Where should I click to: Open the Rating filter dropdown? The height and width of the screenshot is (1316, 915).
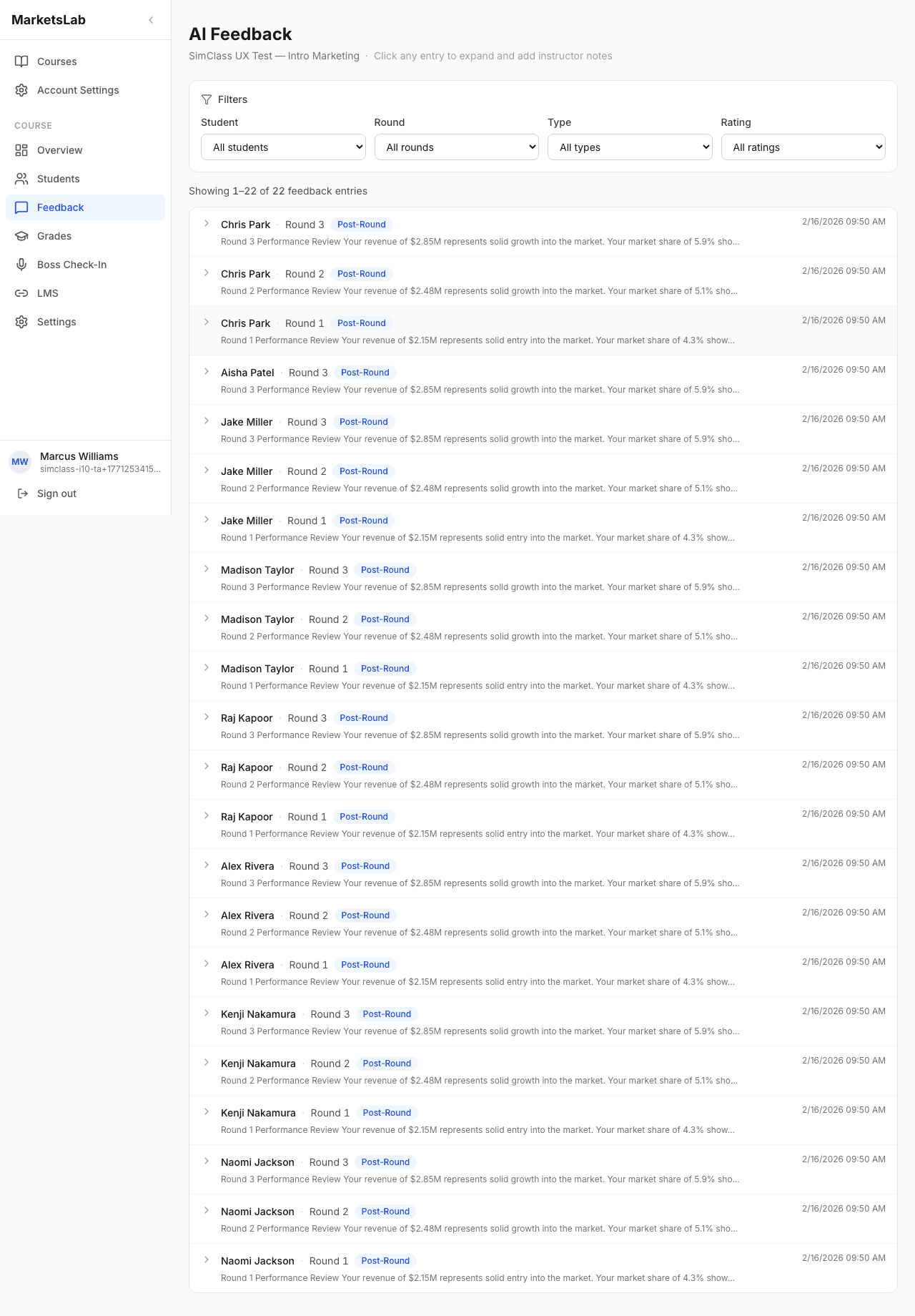[803, 147]
